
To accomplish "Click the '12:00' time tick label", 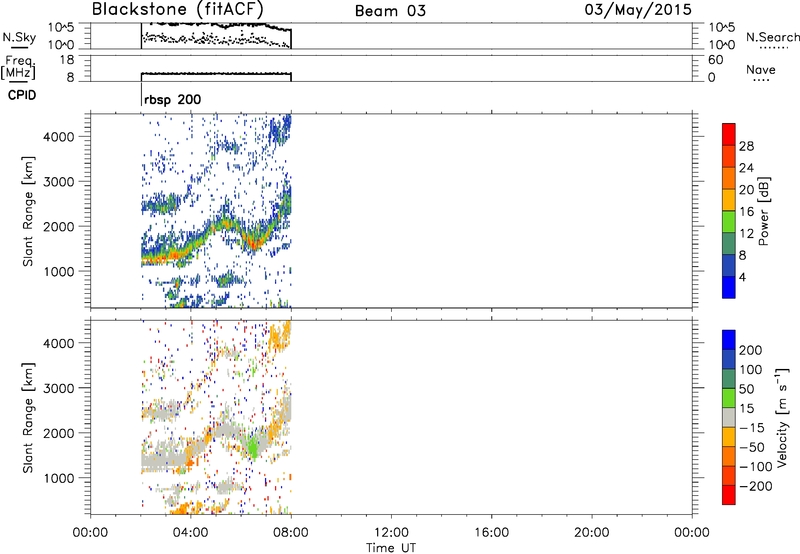I will 391,533.
